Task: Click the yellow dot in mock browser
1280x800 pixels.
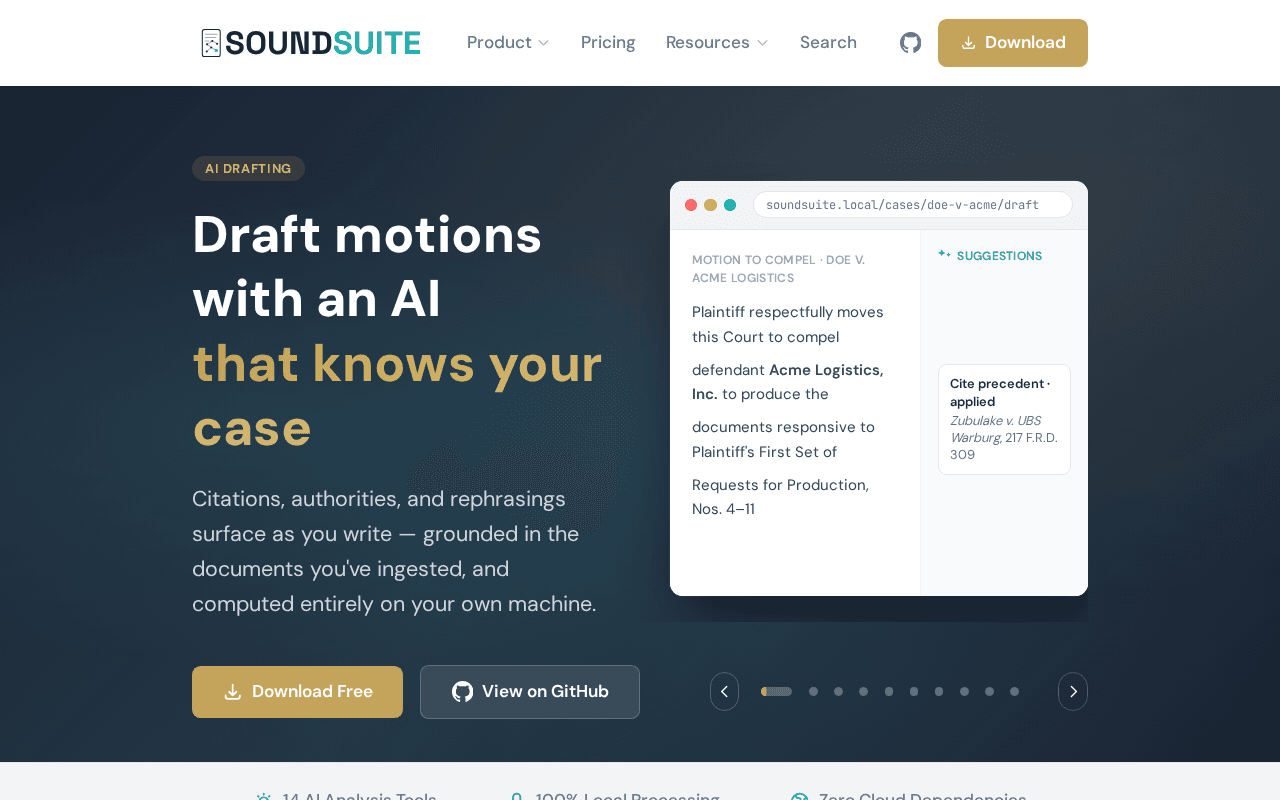Action: coord(710,205)
